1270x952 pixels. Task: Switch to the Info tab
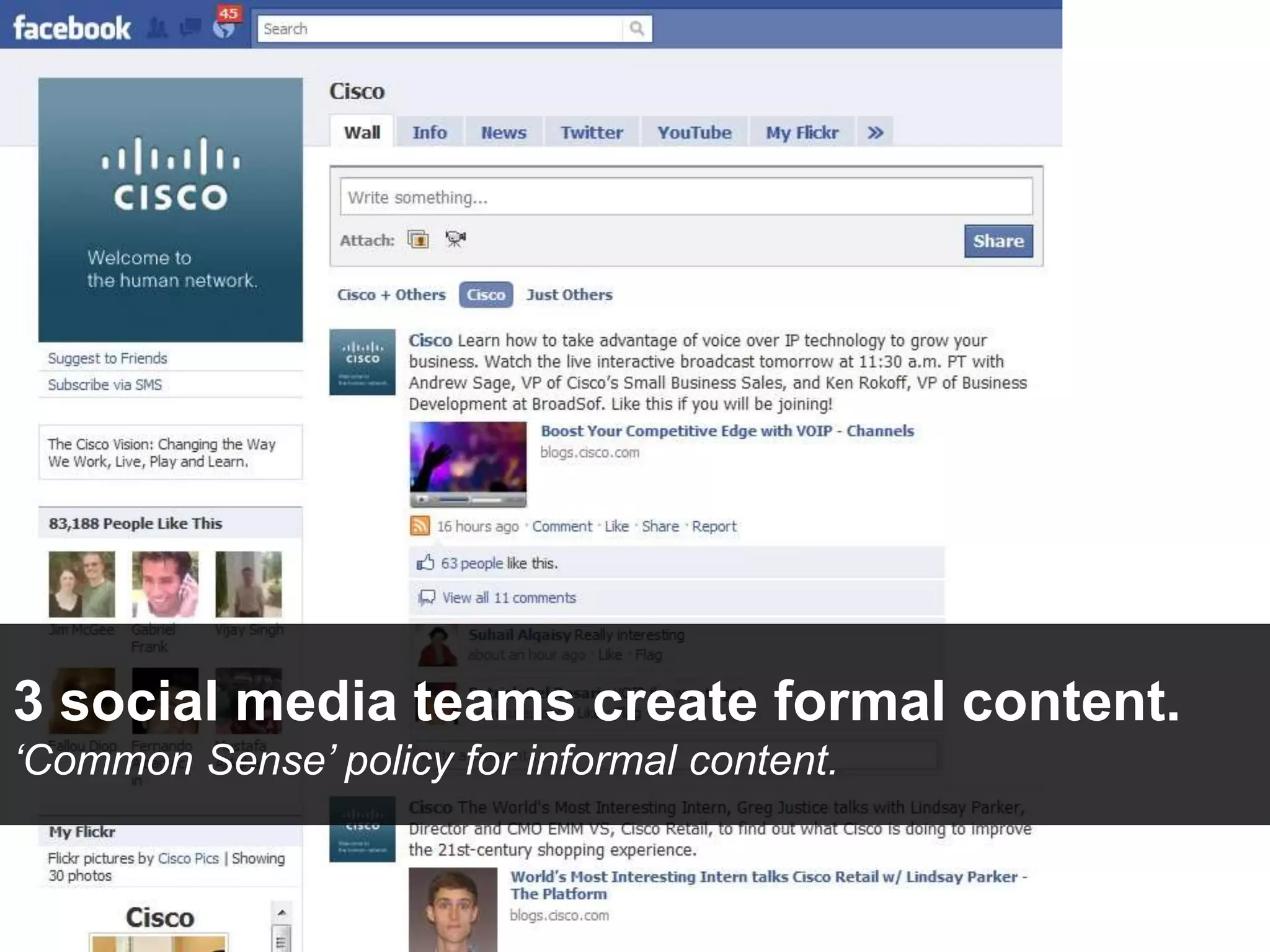[x=430, y=132]
